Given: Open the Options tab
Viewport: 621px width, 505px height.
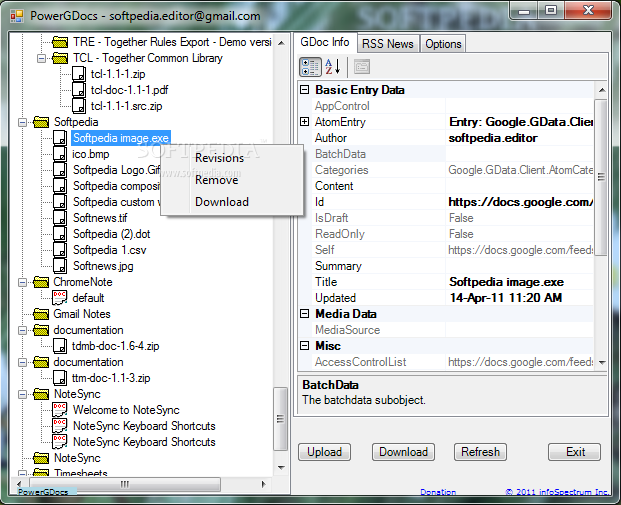Looking at the screenshot, I should 443,44.
